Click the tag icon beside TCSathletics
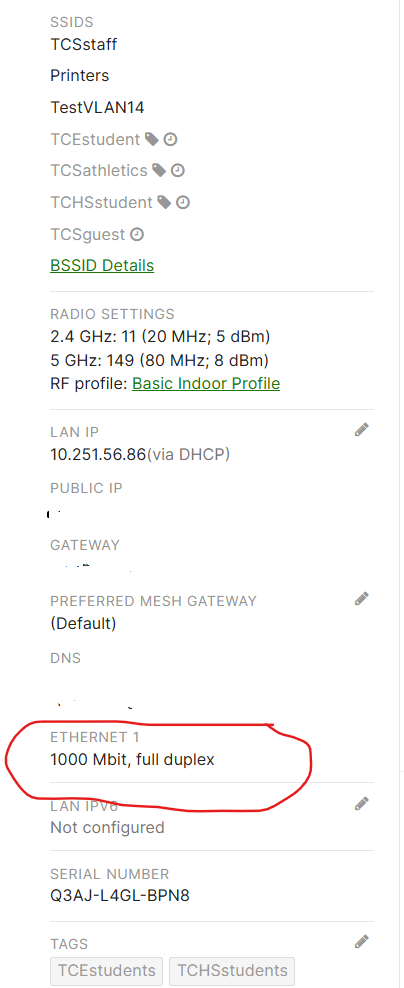 click(159, 171)
